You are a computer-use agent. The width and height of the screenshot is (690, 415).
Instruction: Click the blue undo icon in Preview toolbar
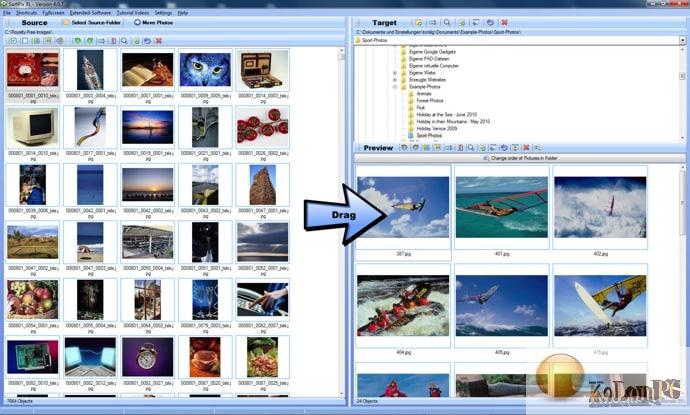(504, 147)
